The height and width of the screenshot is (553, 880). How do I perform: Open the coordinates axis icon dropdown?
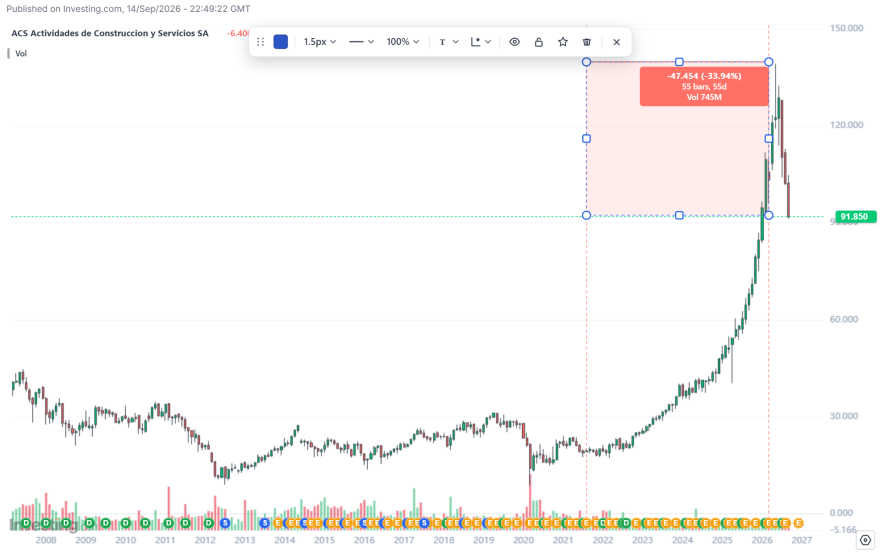[x=481, y=42]
